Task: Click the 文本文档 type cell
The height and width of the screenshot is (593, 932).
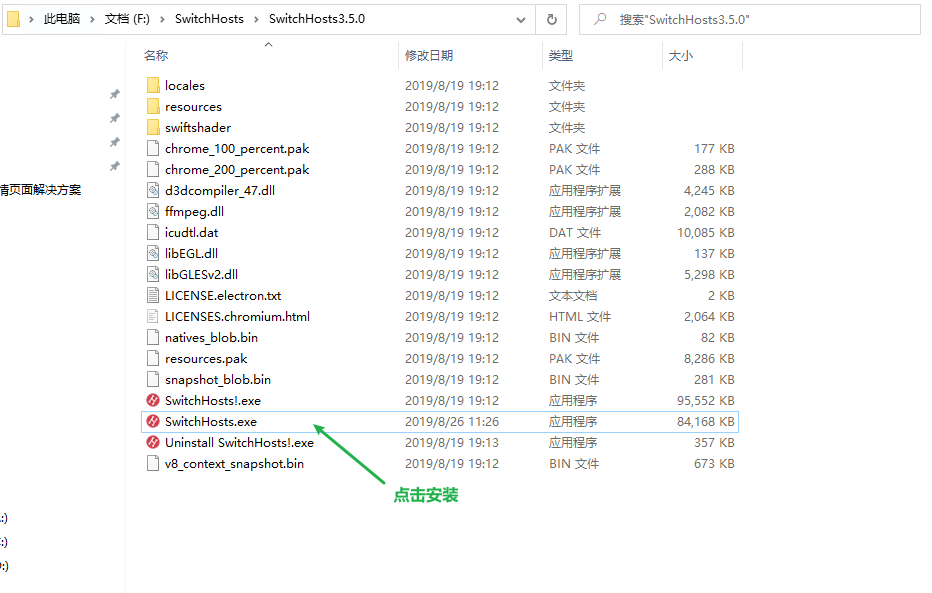Action: pyautogui.click(x=573, y=295)
